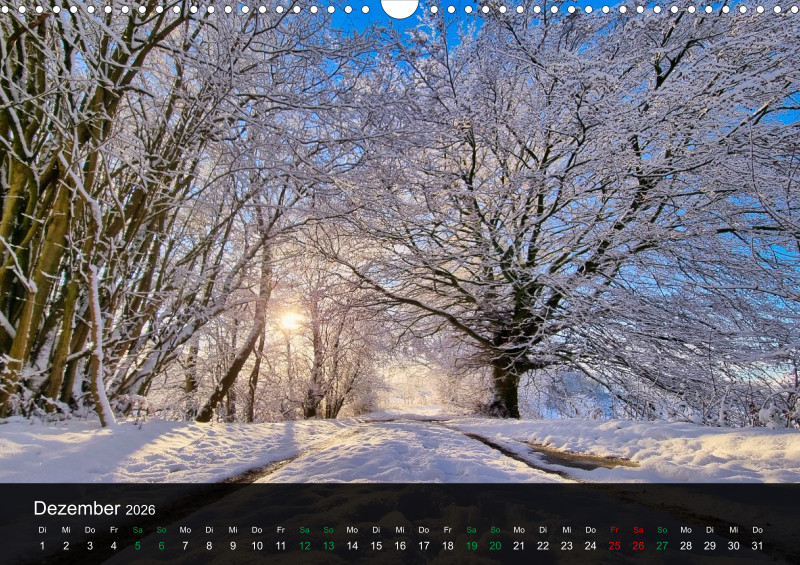This screenshot has height=565, width=800.
Task: Click green date 20 labeled So
Action: point(495,546)
